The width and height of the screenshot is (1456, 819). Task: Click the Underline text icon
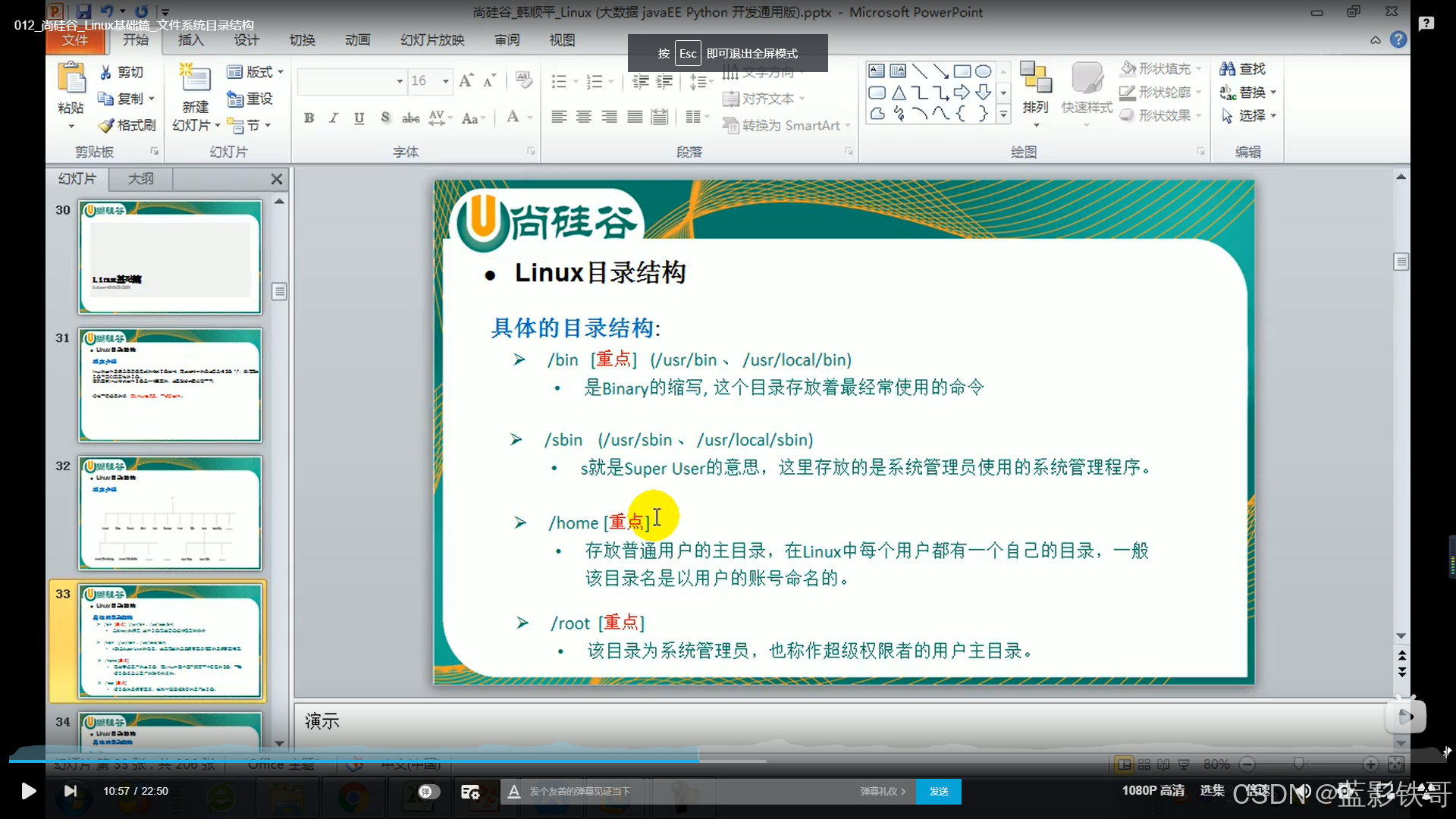359,118
